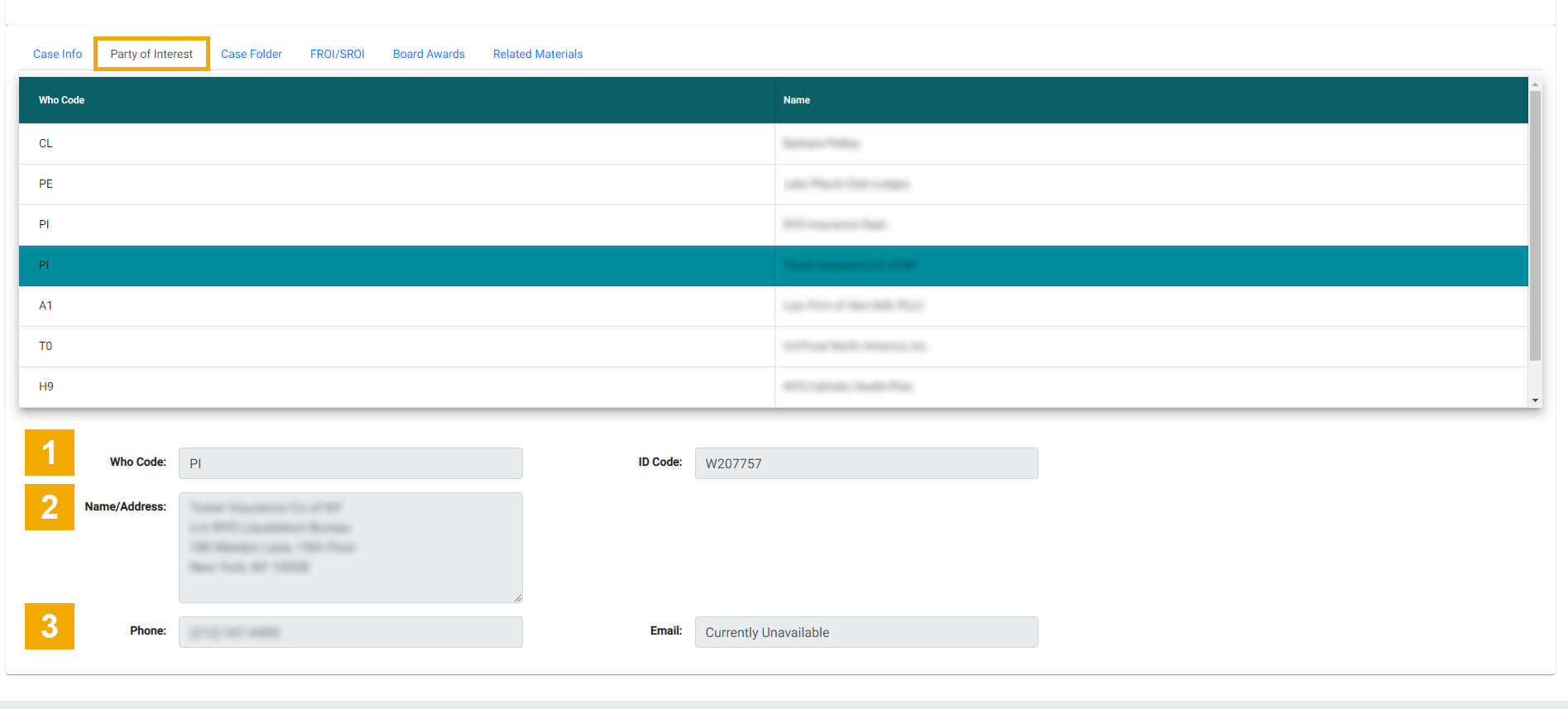
Task: Click the table scrollbar down arrow
Action: click(x=1535, y=400)
